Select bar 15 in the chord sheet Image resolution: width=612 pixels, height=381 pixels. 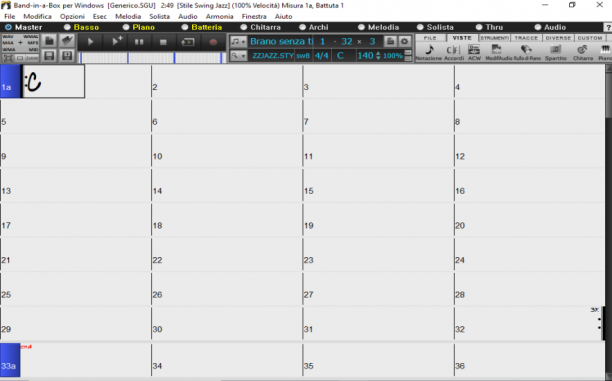[x=378, y=185]
